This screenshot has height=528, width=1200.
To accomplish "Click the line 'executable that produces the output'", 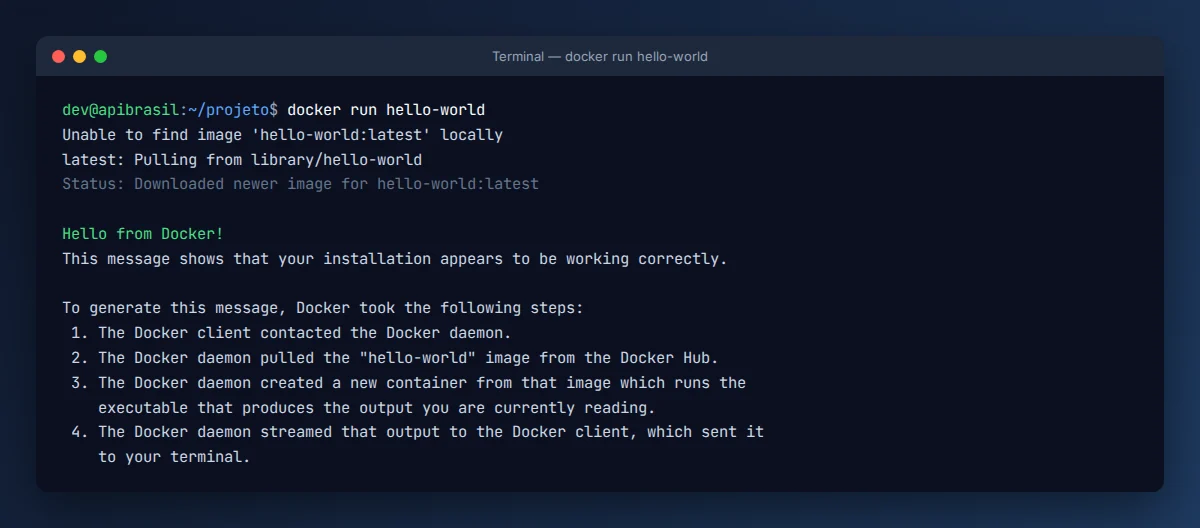I will [377, 408].
